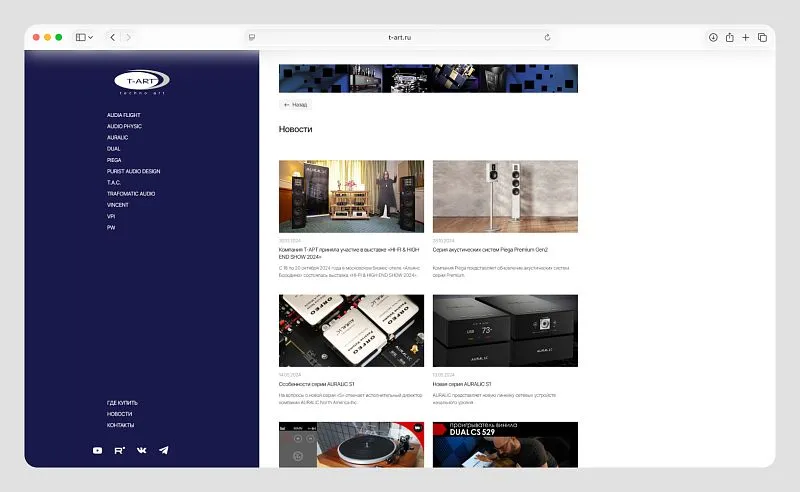Show the tab overview
Viewport: 800px width, 492px height.
pos(762,37)
